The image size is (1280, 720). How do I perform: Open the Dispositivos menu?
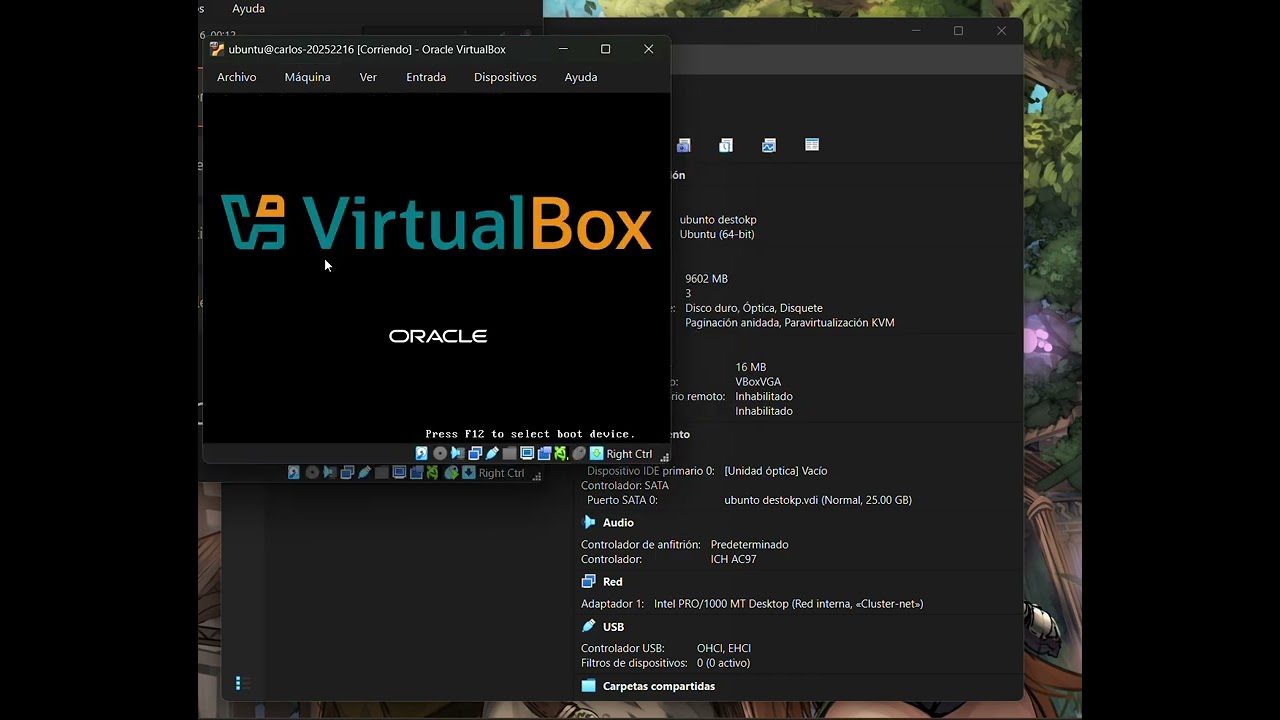(x=505, y=77)
